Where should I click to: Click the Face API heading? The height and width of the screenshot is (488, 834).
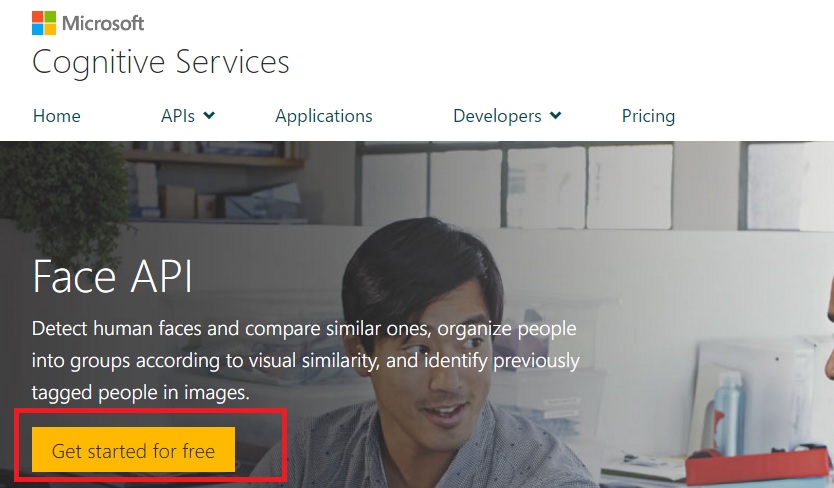point(112,276)
